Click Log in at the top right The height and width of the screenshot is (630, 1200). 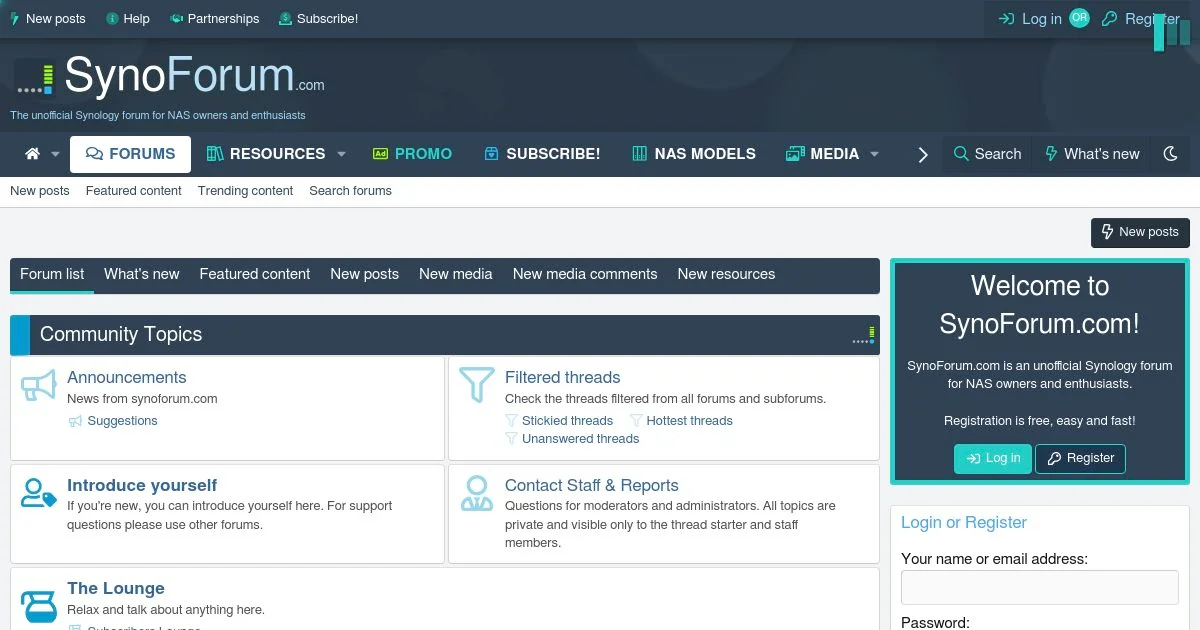pos(1030,18)
